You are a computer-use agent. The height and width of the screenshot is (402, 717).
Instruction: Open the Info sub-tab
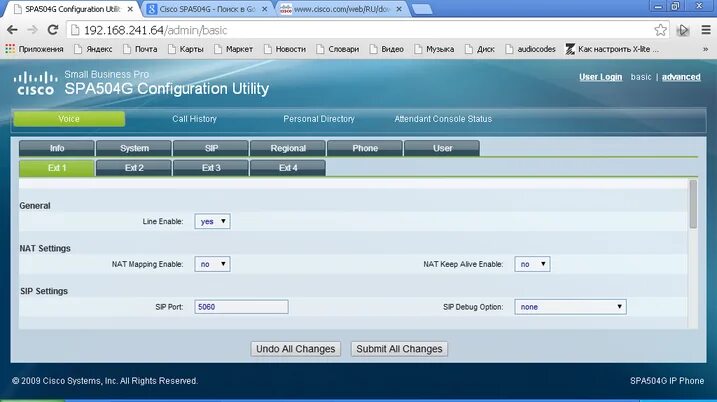point(57,148)
